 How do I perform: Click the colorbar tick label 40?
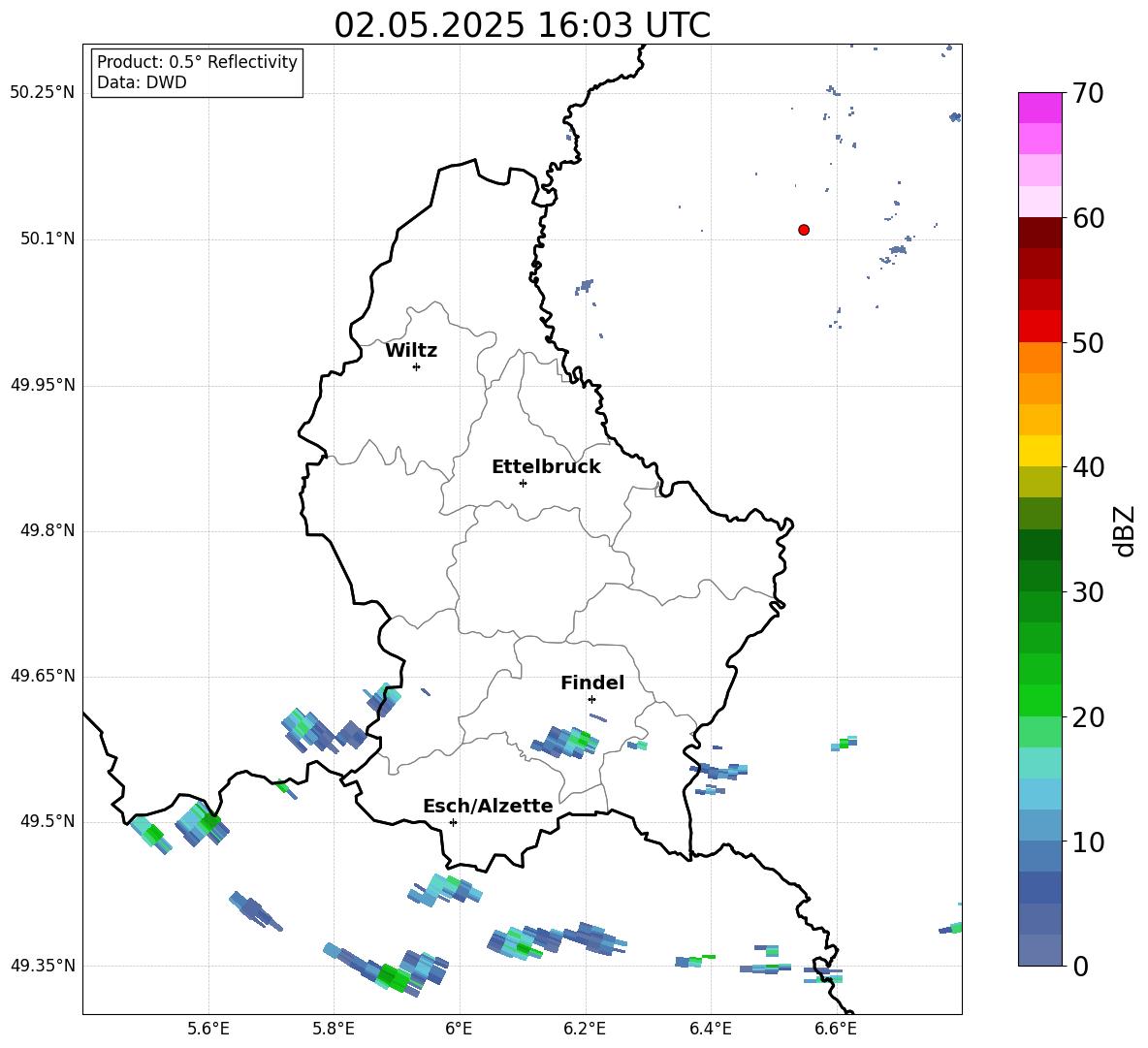coord(1088,467)
